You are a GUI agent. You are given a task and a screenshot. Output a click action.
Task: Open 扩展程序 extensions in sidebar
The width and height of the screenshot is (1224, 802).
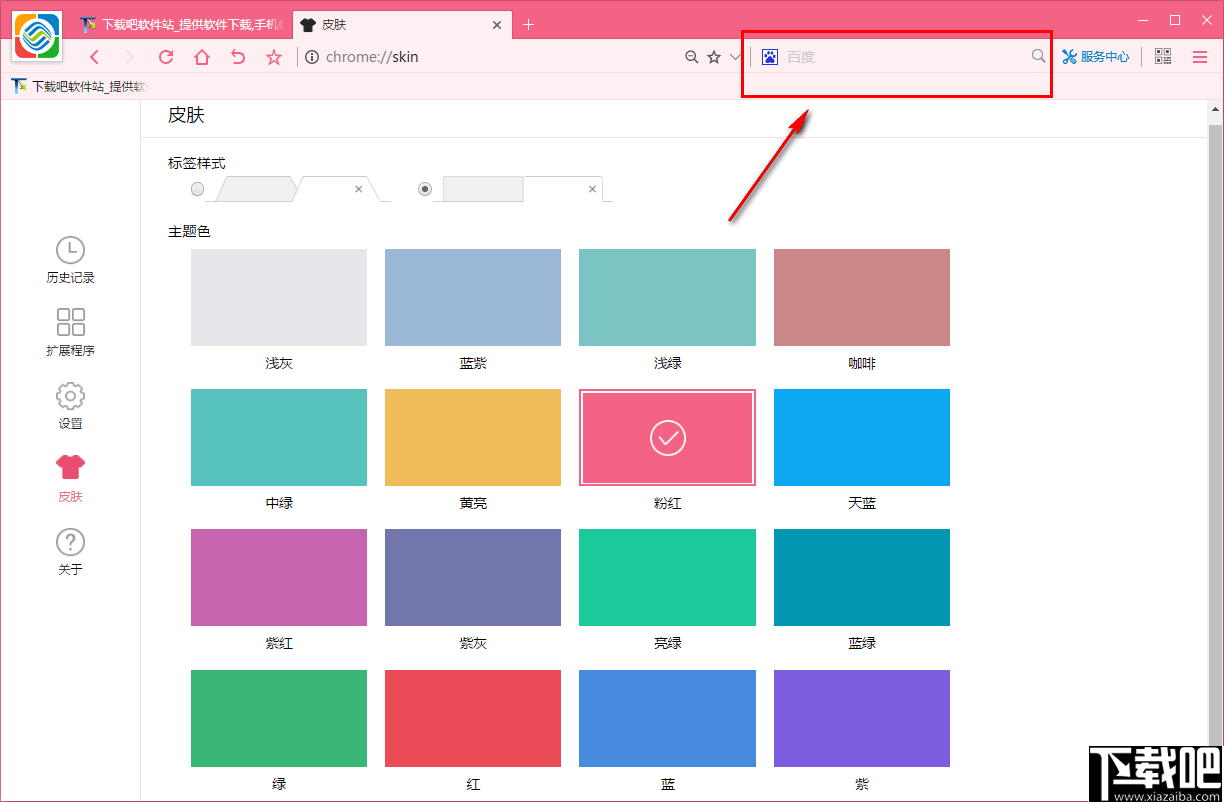coord(70,332)
